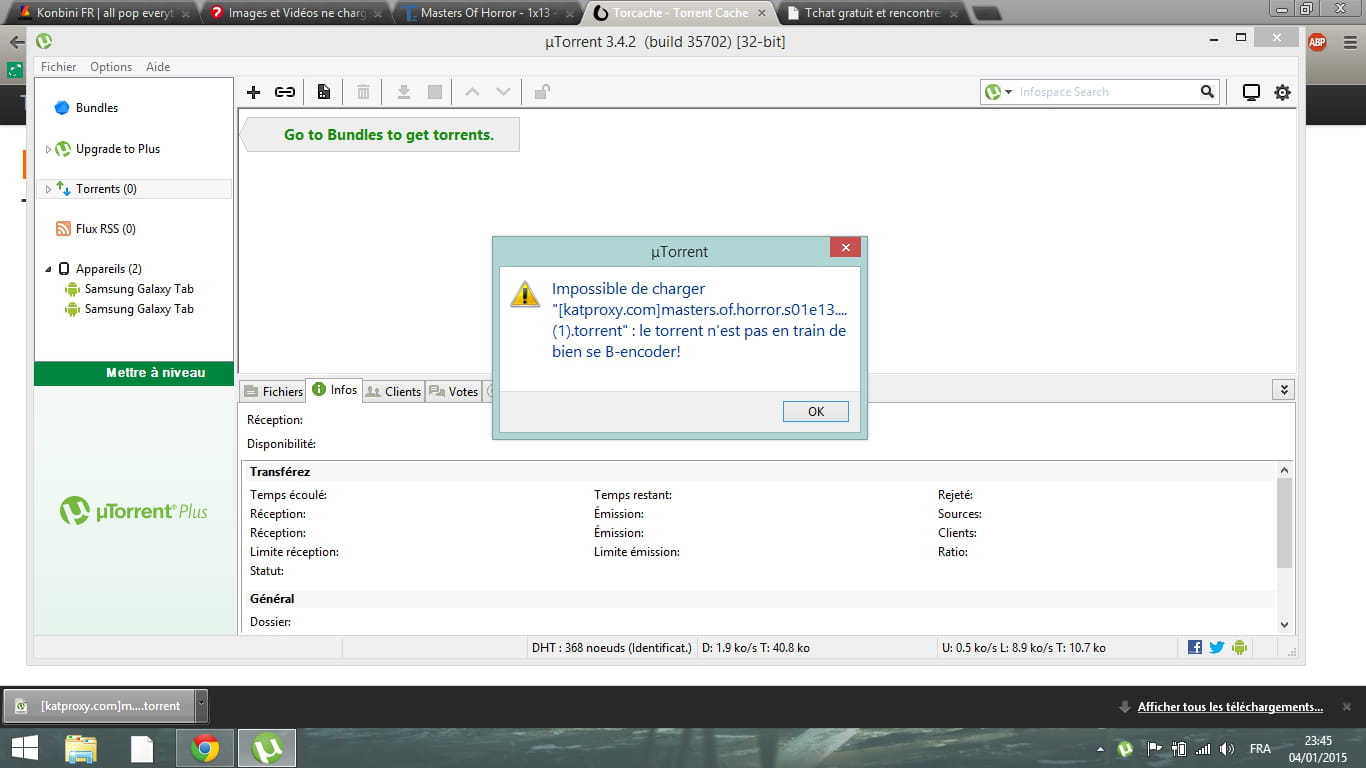Click DHT : 368 noeuds status text
Viewport: 1366px width, 768px height.
[x=612, y=648]
